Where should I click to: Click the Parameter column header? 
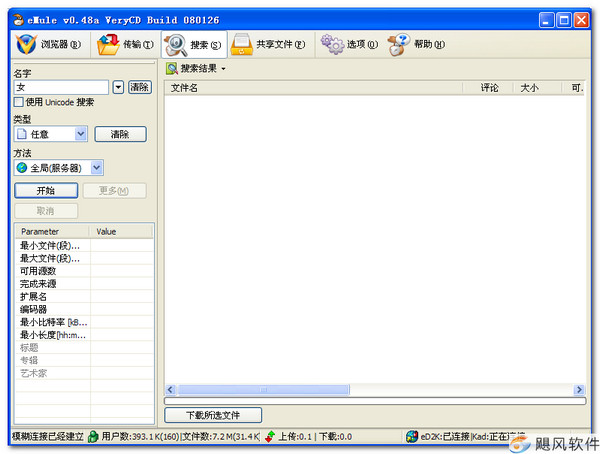coord(52,232)
